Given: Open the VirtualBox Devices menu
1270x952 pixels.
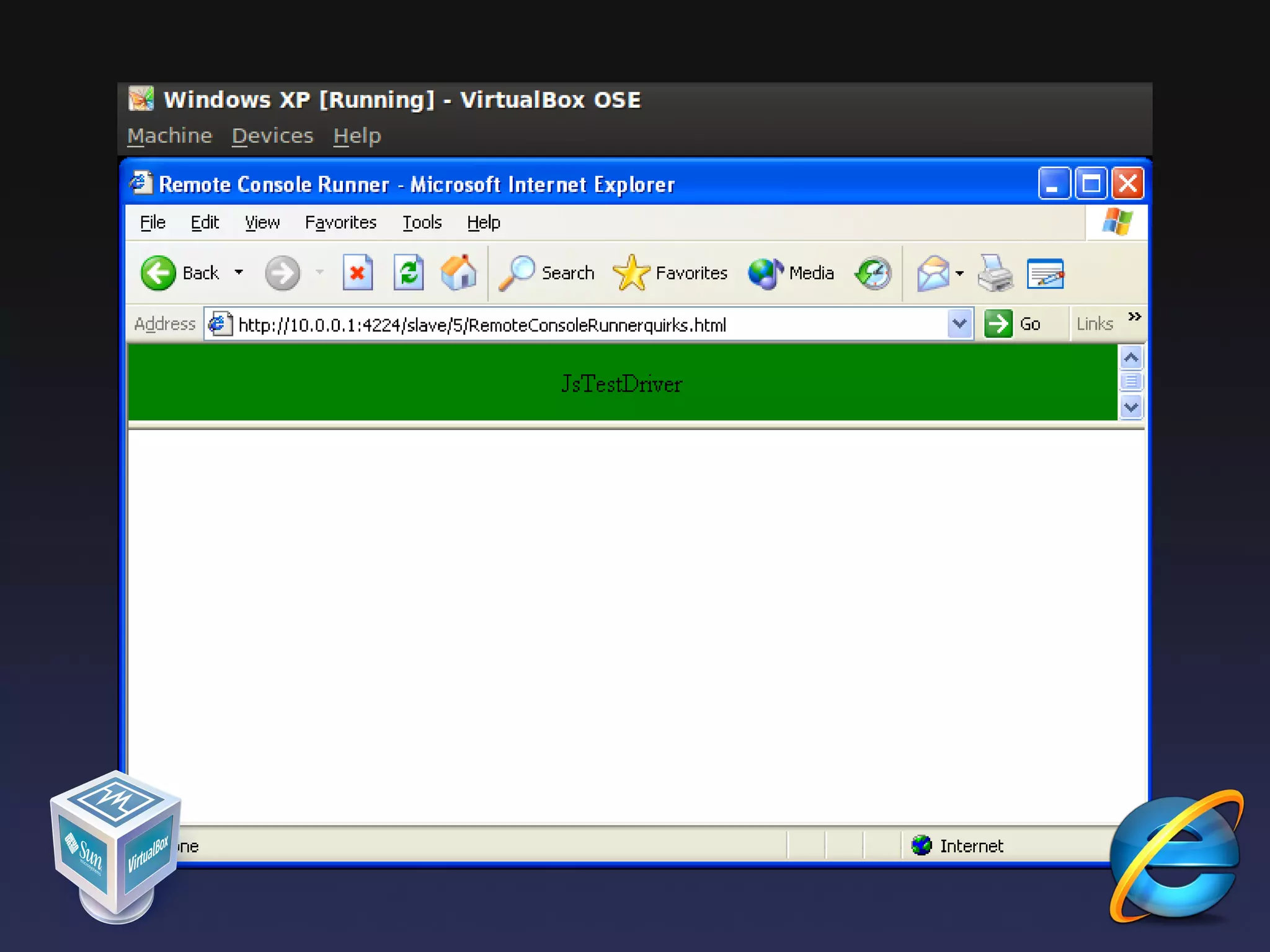Looking at the screenshot, I should pos(272,136).
